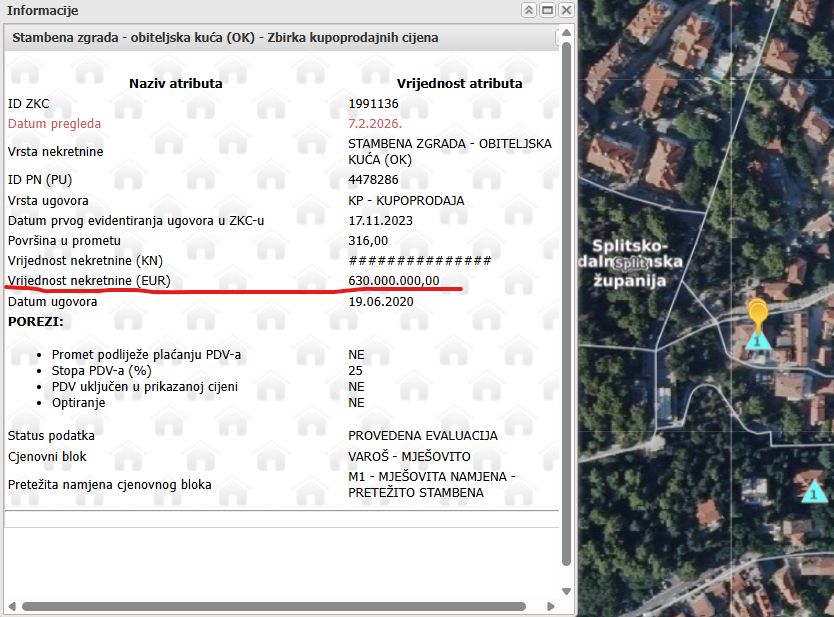Maximize the Informacije panel
This screenshot has width=834, height=617.
pyautogui.click(x=547, y=10)
